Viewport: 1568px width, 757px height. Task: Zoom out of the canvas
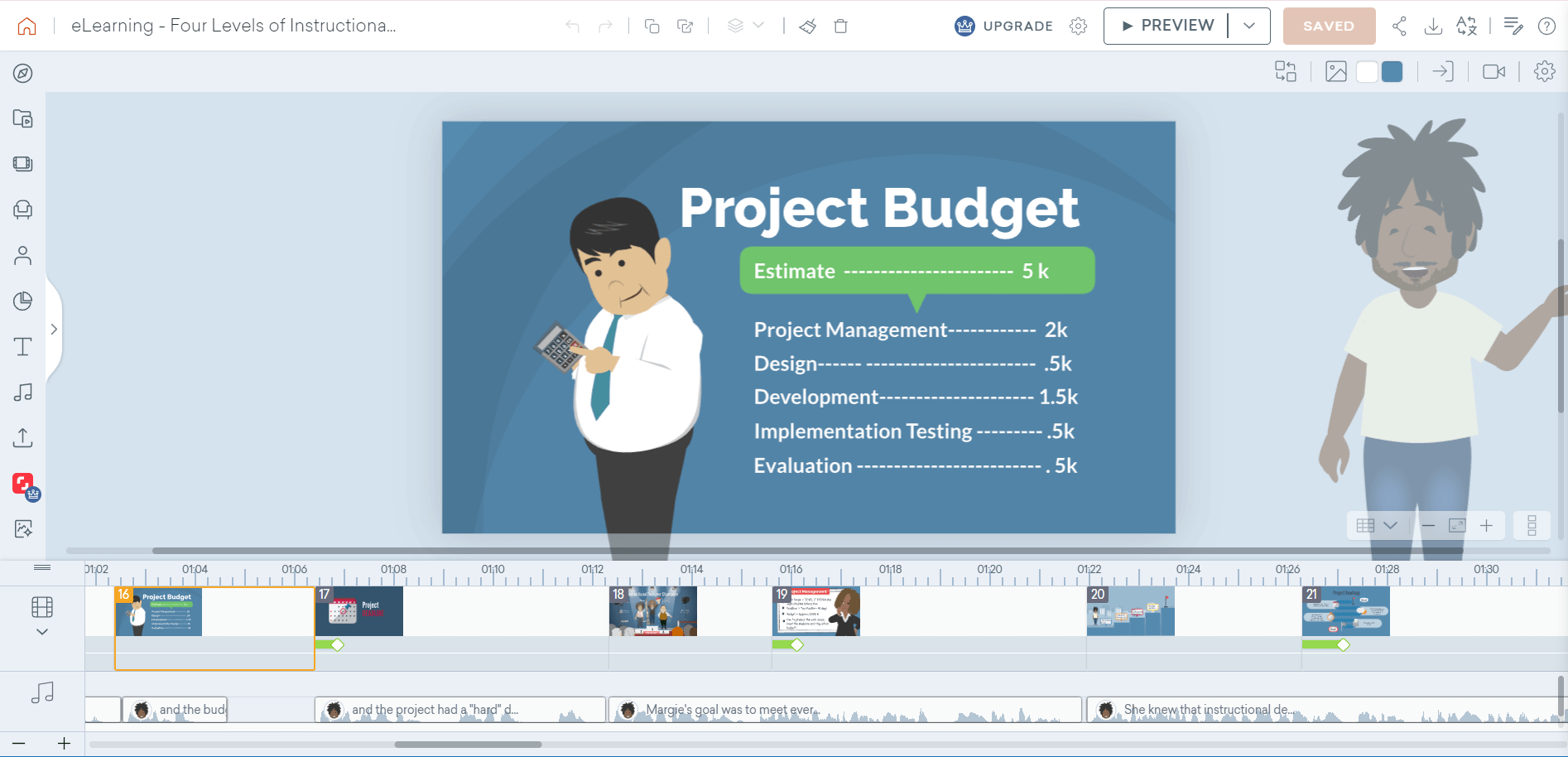click(x=1429, y=526)
